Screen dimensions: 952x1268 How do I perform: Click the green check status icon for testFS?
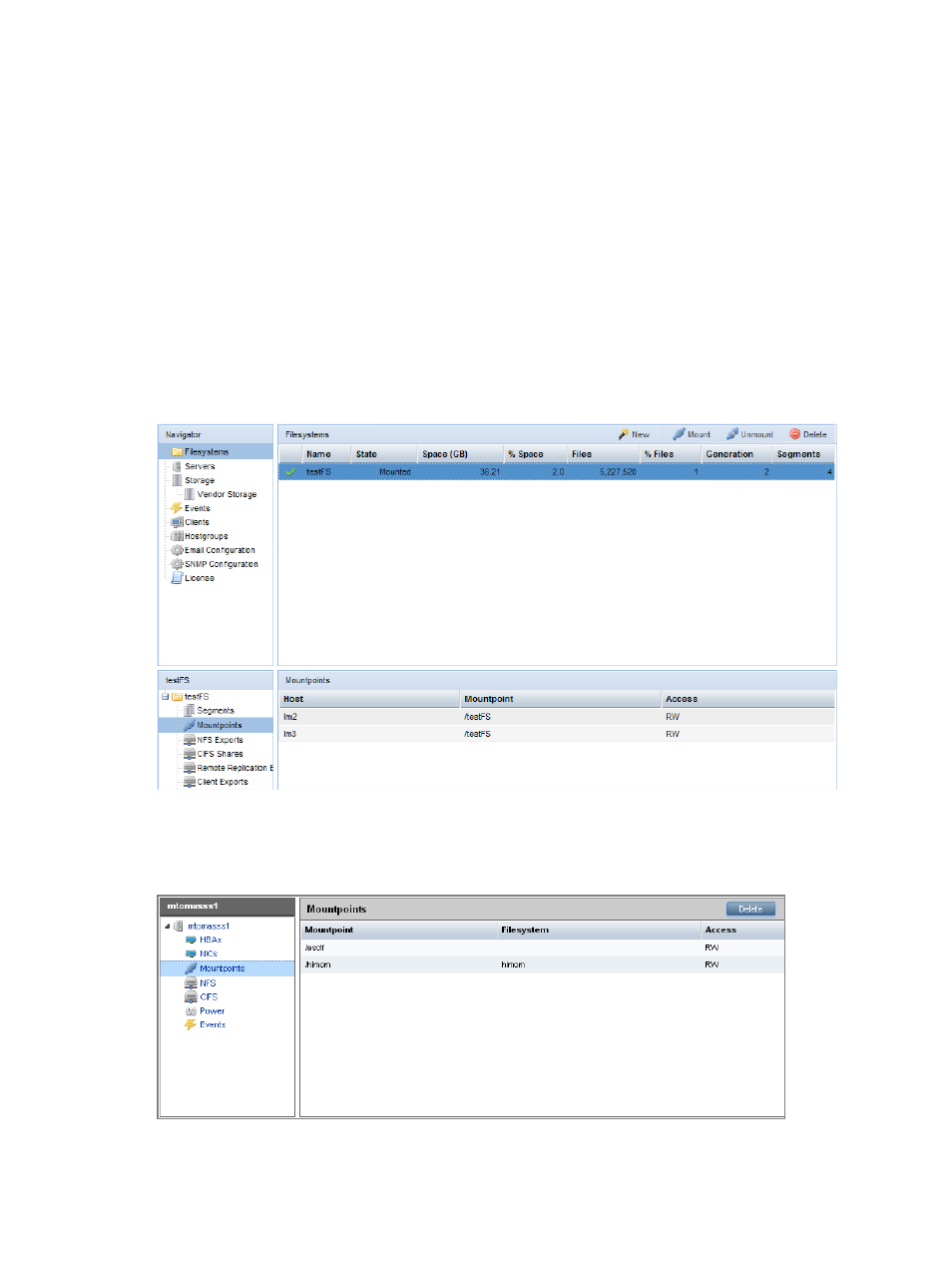pyautogui.click(x=291, y=472)
